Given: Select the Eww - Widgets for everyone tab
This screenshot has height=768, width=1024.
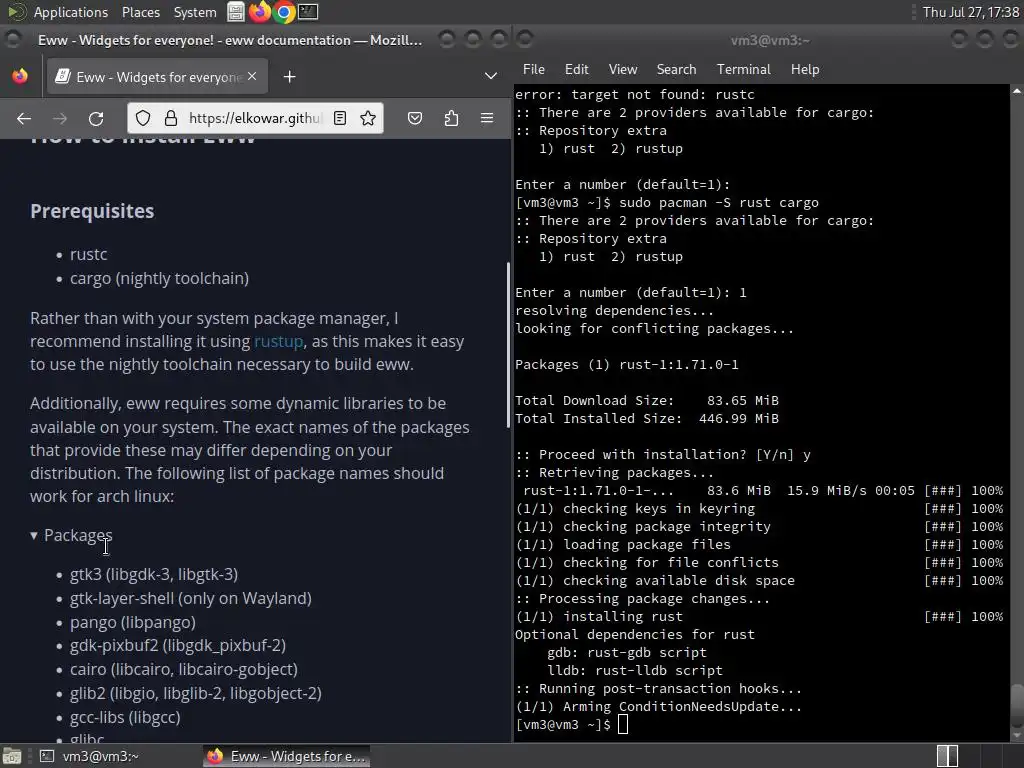Looking at the screenshot, I should (x=155, y=77).
